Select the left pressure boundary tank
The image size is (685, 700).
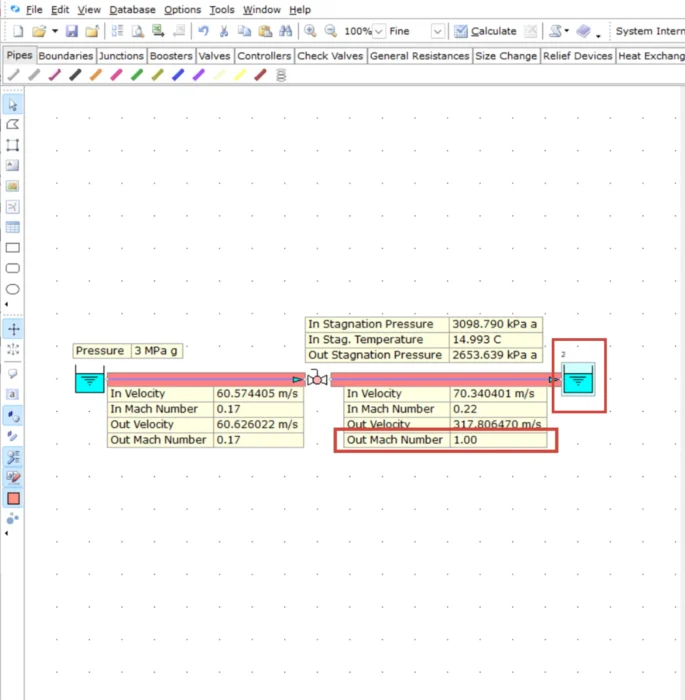click(89, 380)
